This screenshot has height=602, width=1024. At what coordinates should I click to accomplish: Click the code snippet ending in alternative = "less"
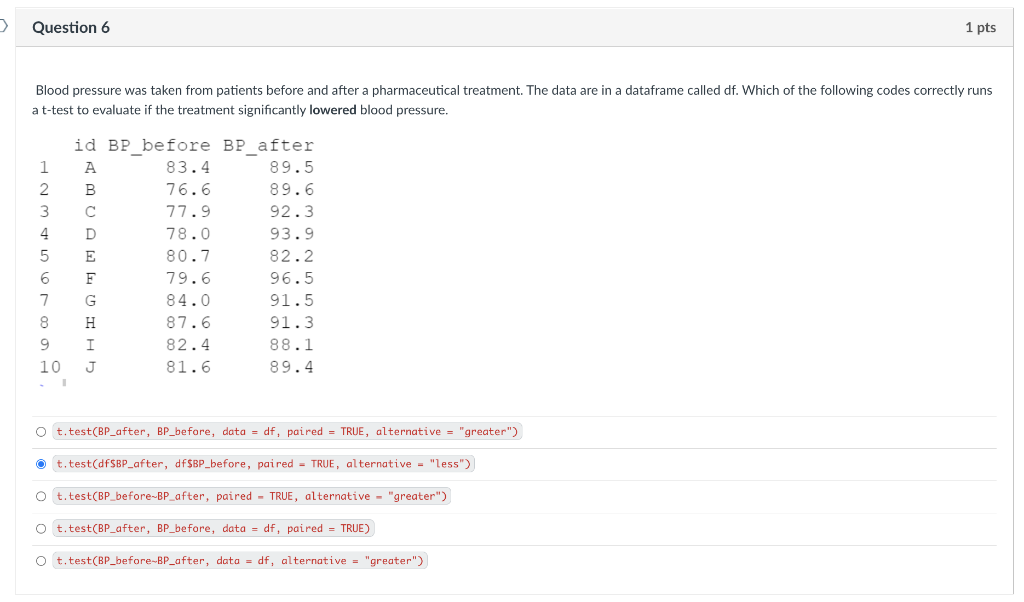pyautogui.click(x=264, y=463)
